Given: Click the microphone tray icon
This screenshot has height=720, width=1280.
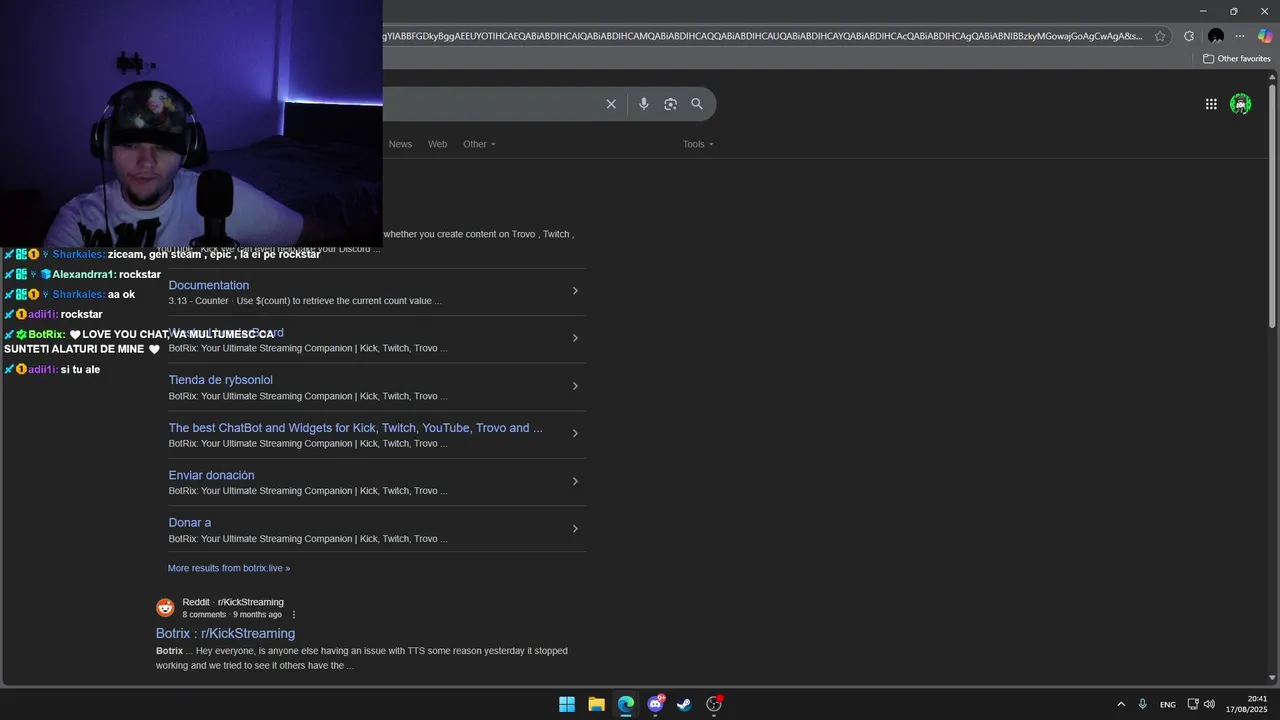Looking at the screenshot, I should (x=1142, y=704).
